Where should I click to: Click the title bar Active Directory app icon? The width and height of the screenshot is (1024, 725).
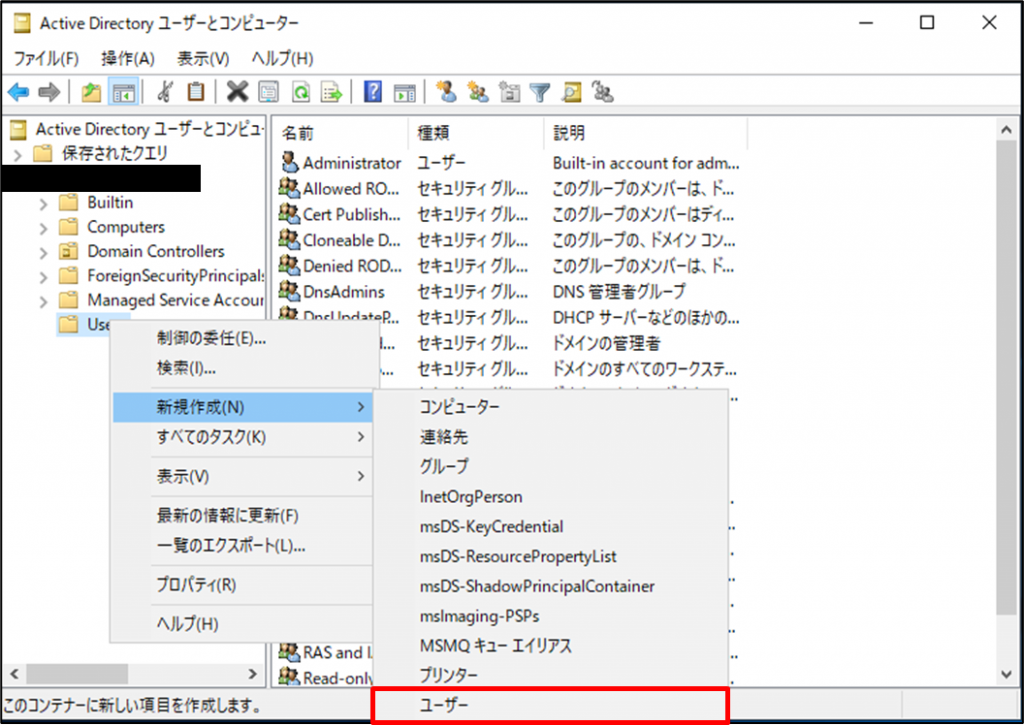pos(23,24)
